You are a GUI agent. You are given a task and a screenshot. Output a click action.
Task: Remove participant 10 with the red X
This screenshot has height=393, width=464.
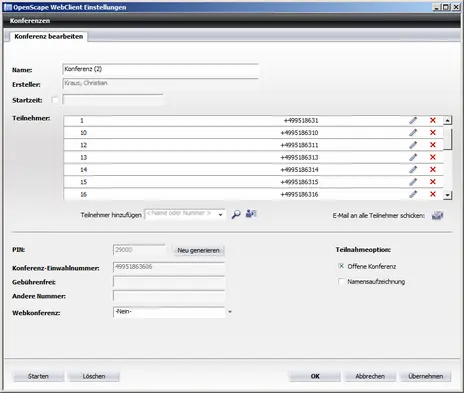click(433, 133)
